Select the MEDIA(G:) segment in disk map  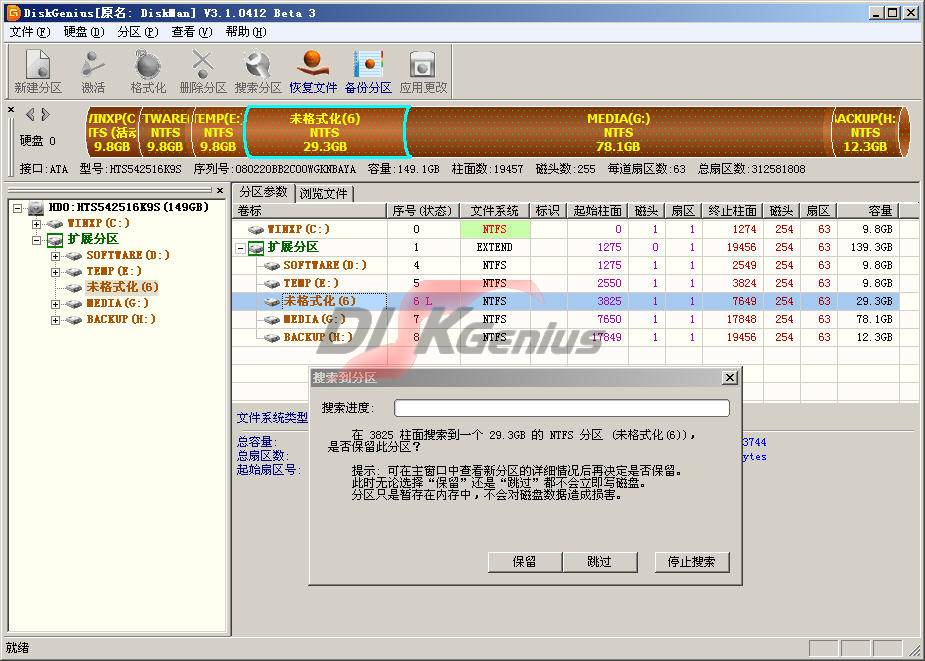click(618, 132)
